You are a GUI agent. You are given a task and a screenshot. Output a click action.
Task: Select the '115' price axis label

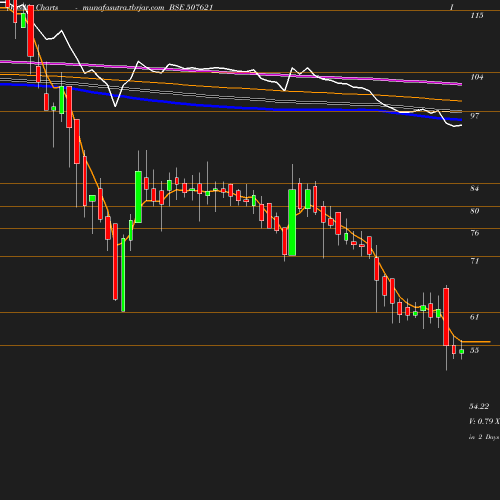[x=477, y=15]
